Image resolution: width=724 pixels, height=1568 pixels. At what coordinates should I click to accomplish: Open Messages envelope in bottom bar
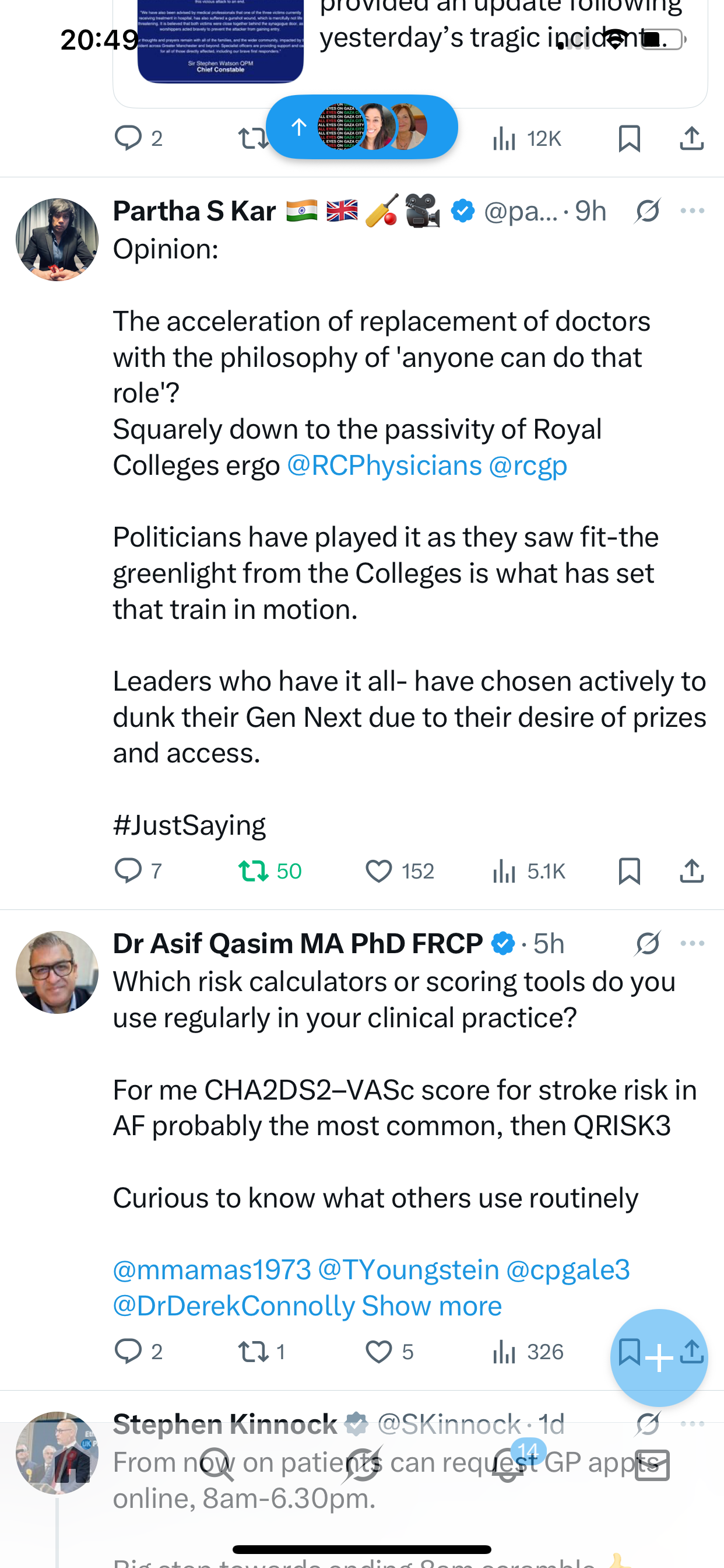(652, 1465)
